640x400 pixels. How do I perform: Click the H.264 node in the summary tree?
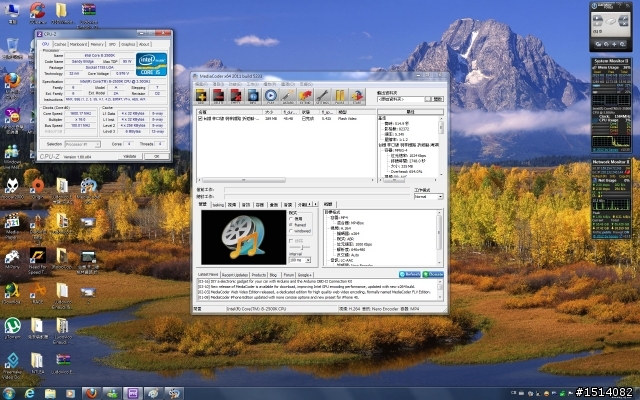pos(341,228)
